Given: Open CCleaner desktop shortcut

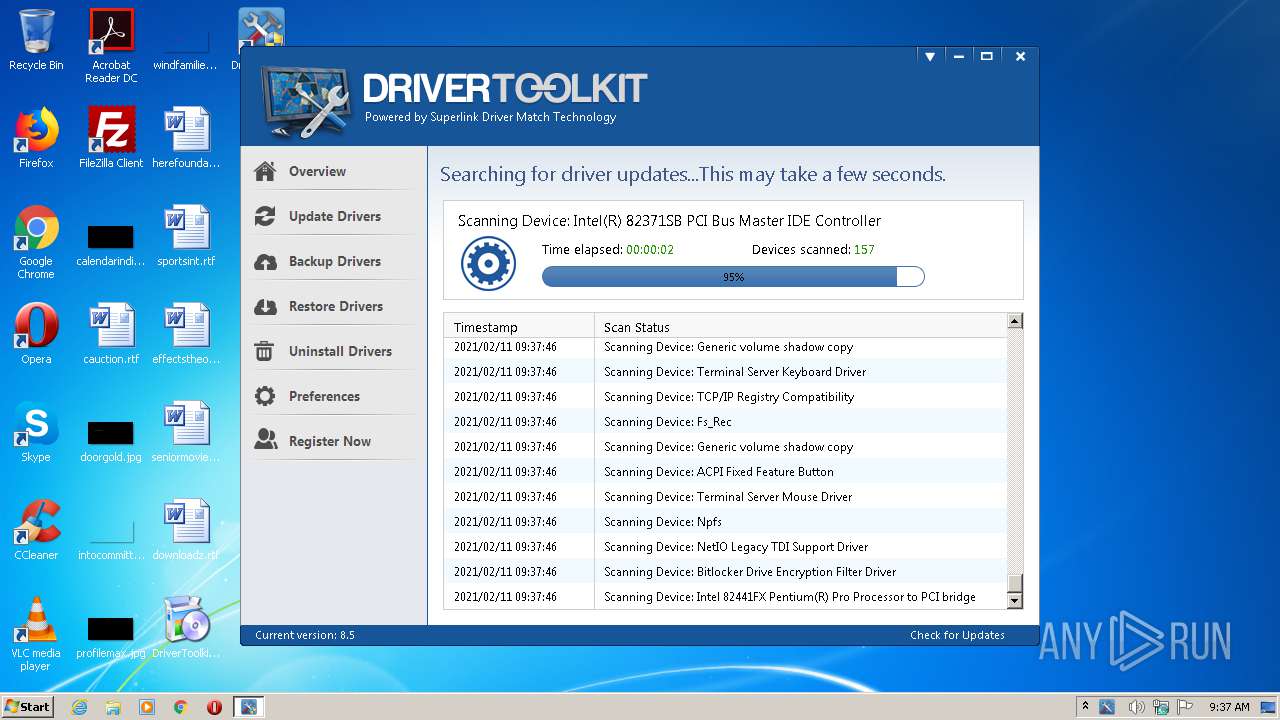Looking at the screenshot, I should click(x=36, y=530).
